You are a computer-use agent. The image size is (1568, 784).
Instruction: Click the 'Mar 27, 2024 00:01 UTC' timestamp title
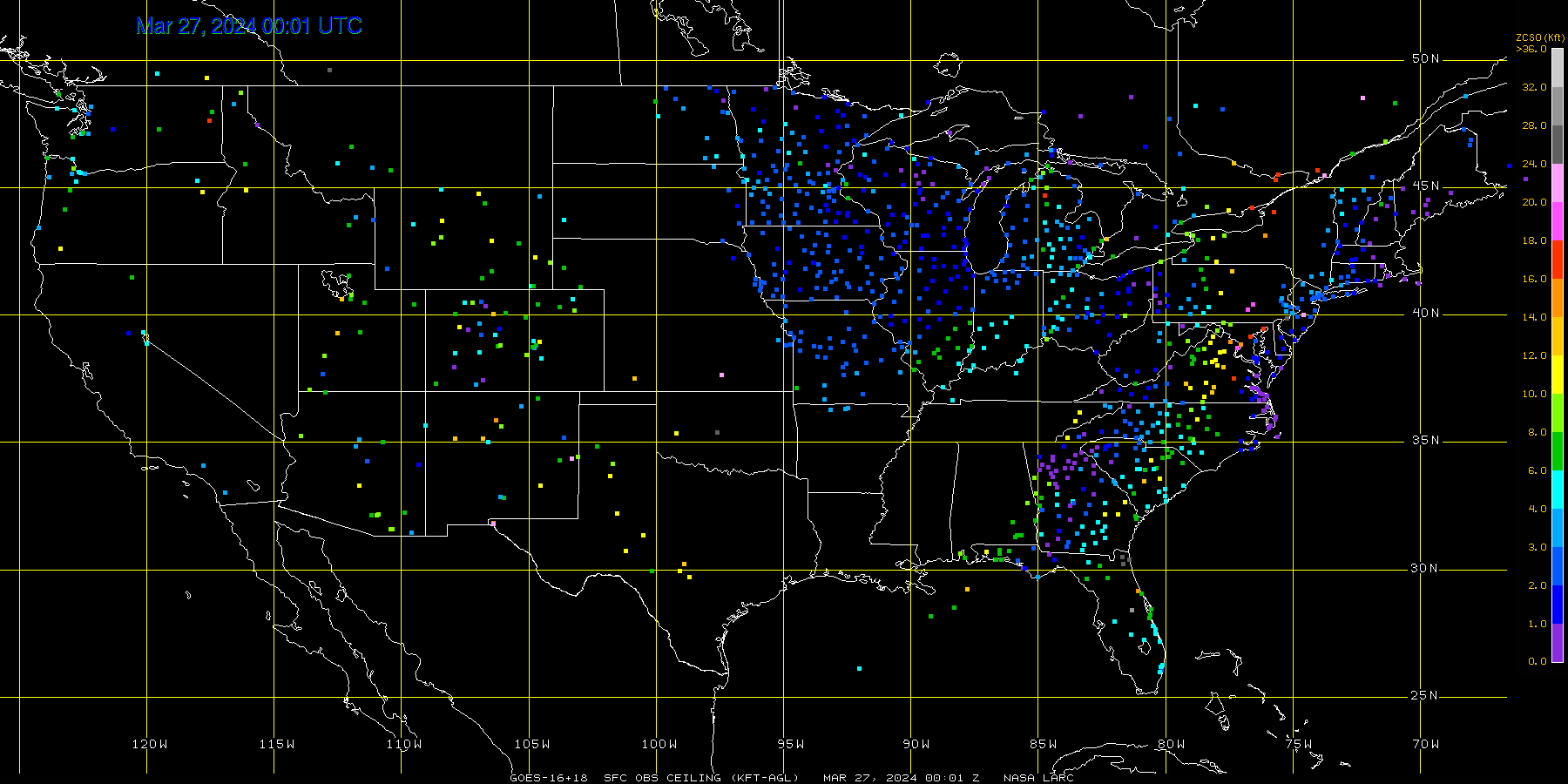(249, 26)
